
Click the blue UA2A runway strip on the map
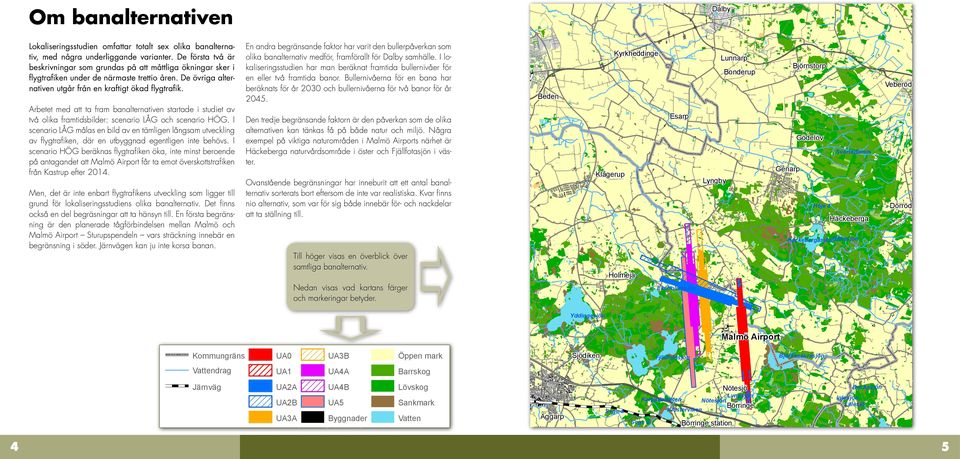(704, 290)
